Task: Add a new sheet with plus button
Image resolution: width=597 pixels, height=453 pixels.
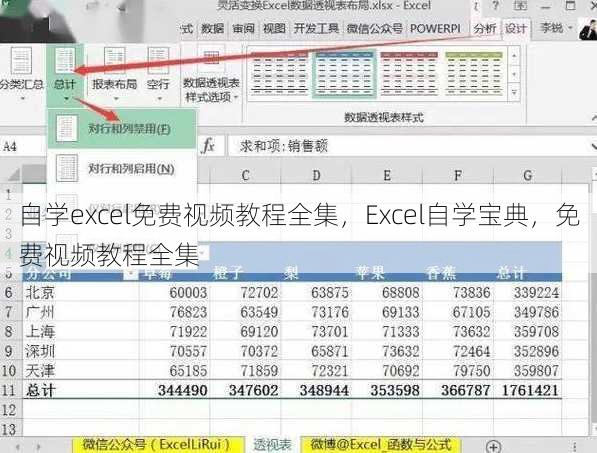Action: 493,446
